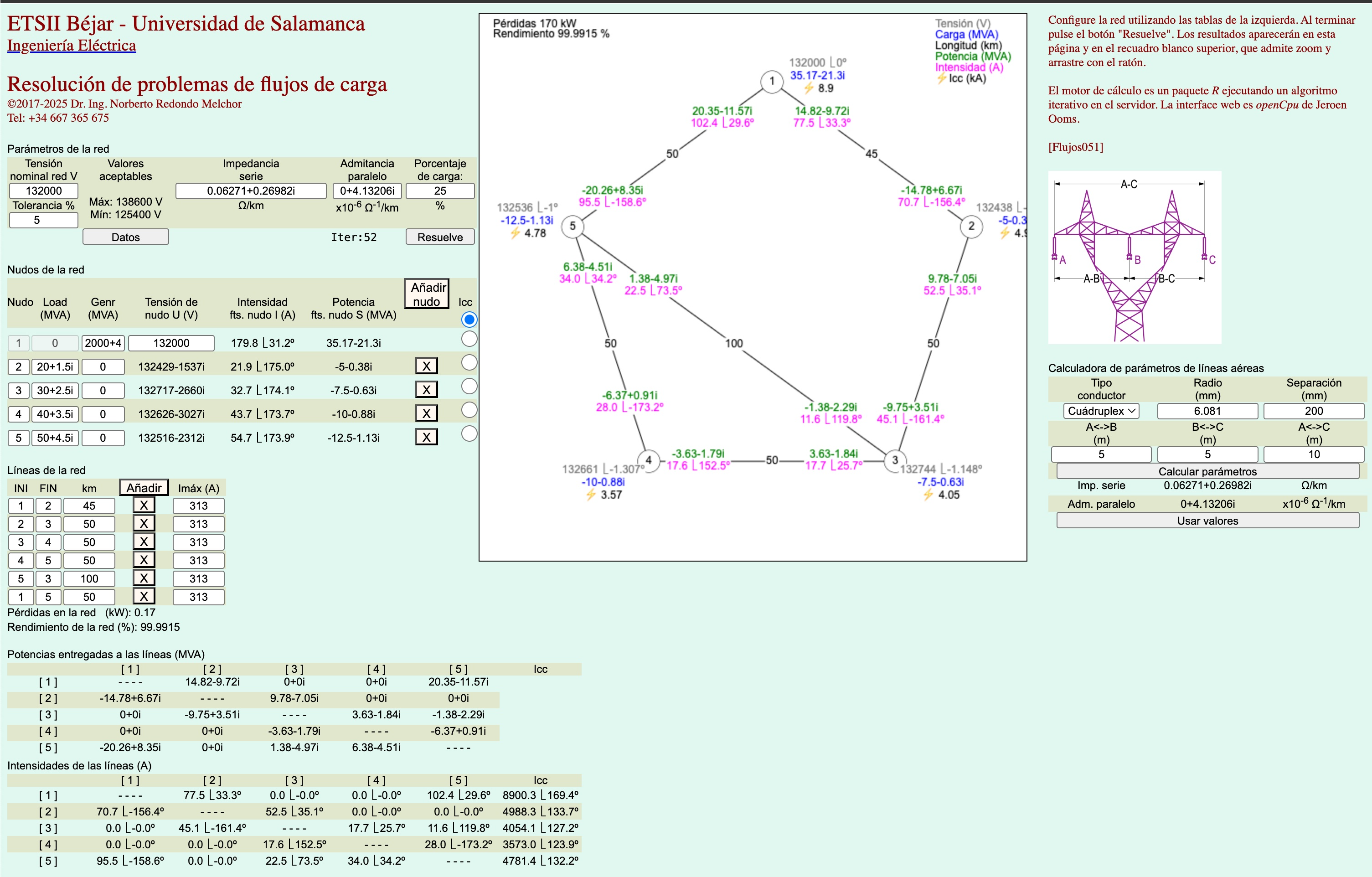Remove node 5 using its X button
This screenshot has height=877, width=1372.
(x=426, y=437)
